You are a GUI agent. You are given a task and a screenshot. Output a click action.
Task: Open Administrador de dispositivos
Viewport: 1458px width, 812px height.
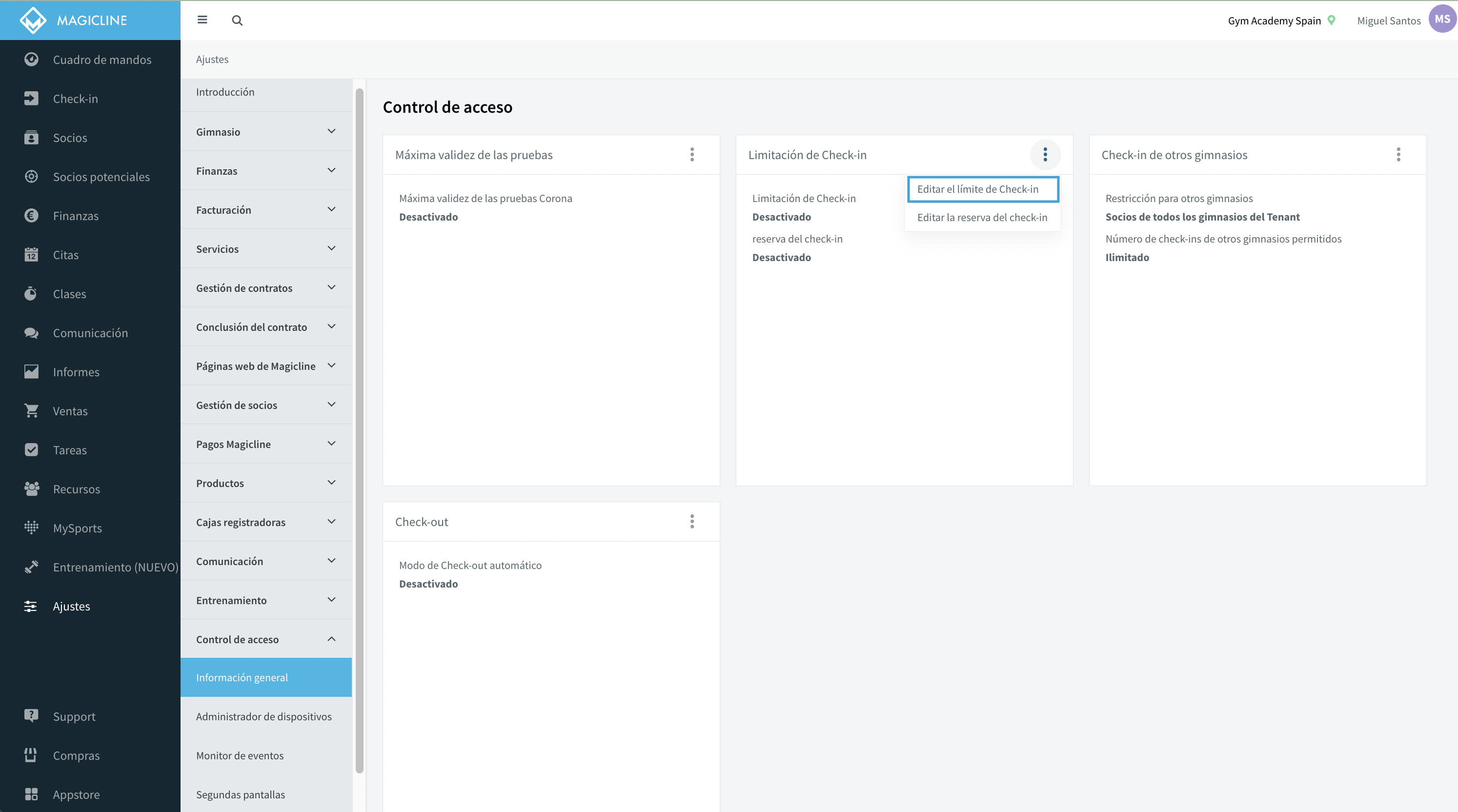point(266,716)
